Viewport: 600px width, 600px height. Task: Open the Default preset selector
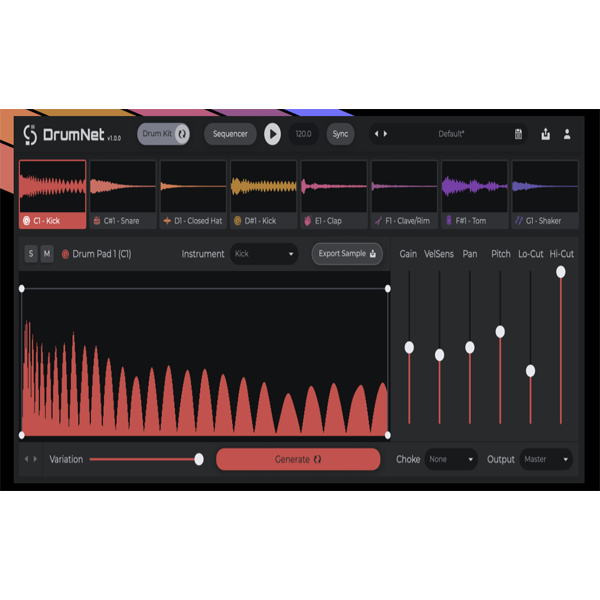click(x=451, y=134)
